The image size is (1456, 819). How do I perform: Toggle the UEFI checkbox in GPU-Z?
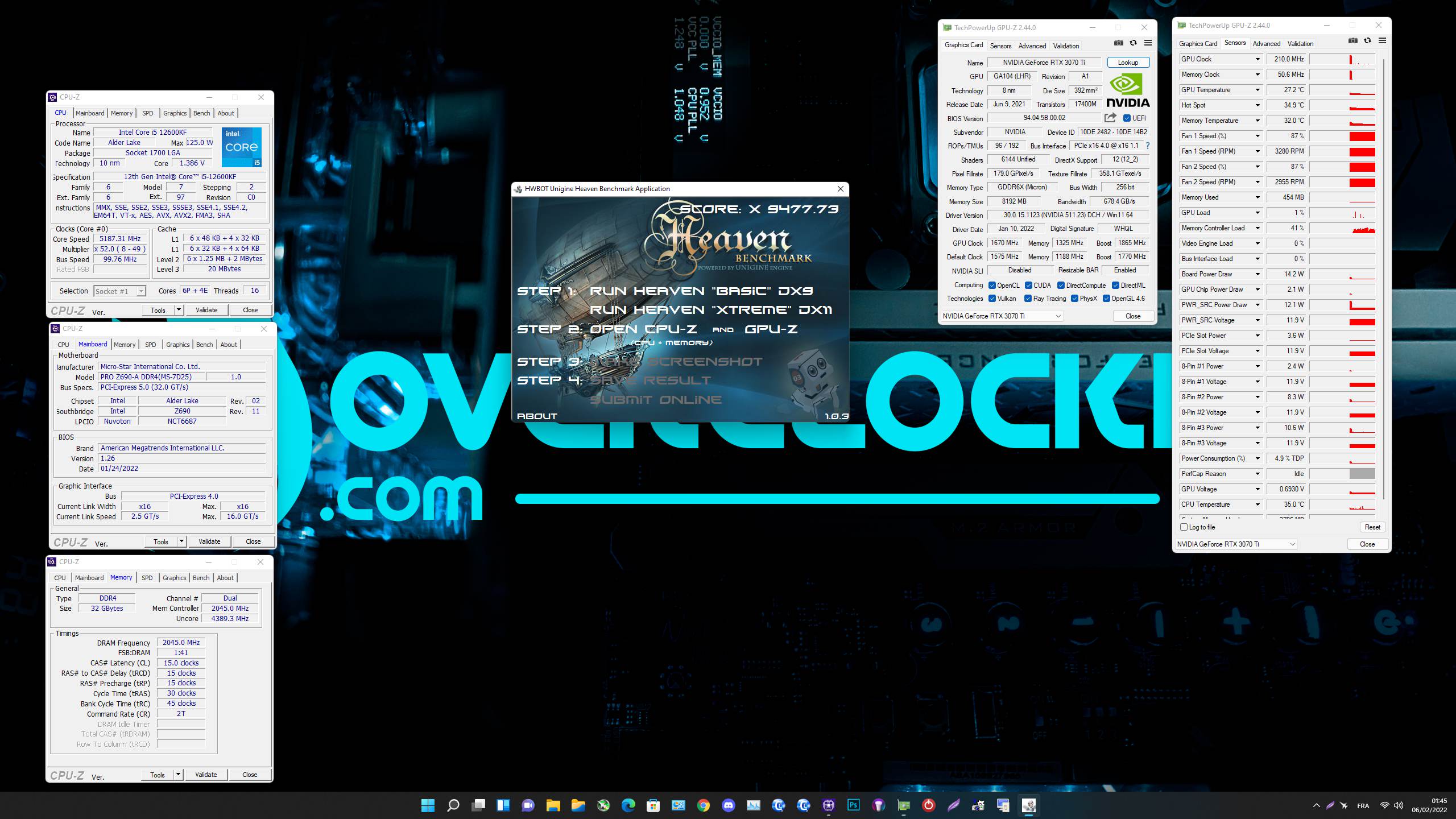click(1127, 118)
